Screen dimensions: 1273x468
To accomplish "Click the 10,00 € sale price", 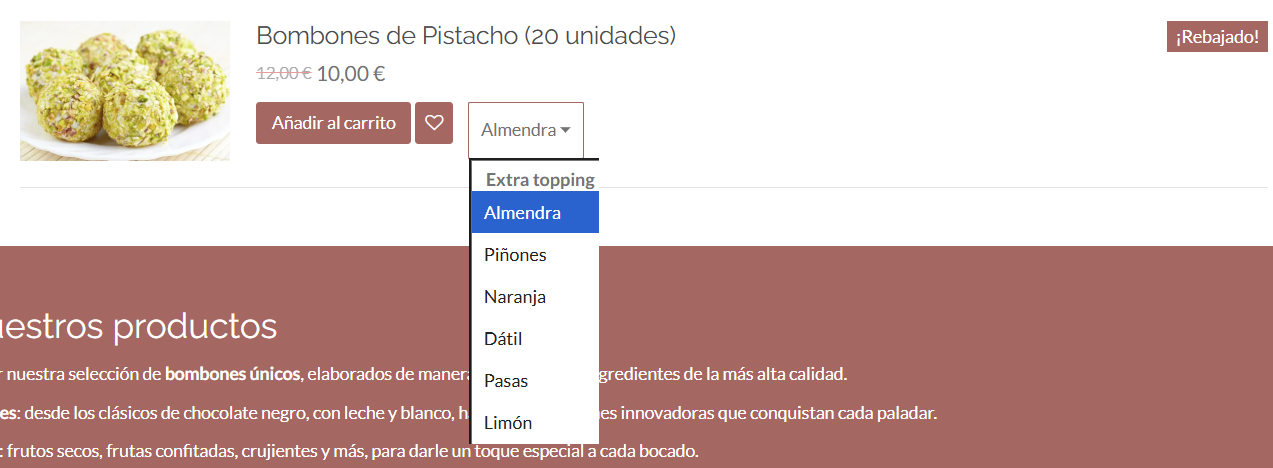I will (x=351, y=73).
